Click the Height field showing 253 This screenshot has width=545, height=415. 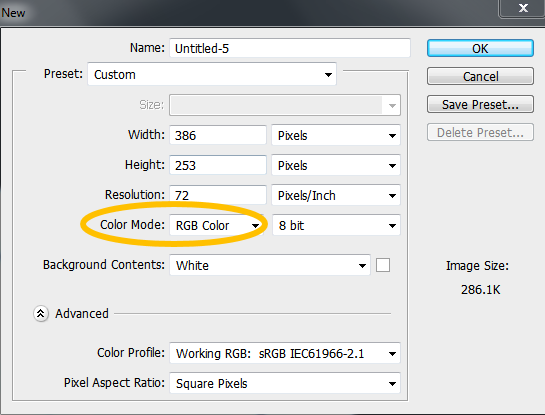218,165
